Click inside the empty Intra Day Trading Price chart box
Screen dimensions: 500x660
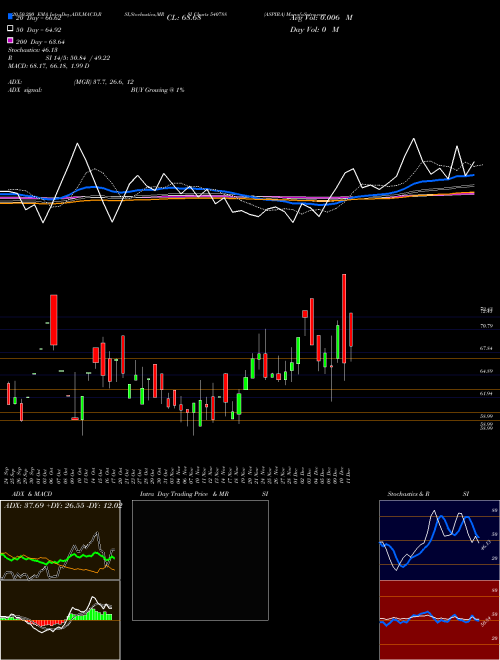(200, 560)
